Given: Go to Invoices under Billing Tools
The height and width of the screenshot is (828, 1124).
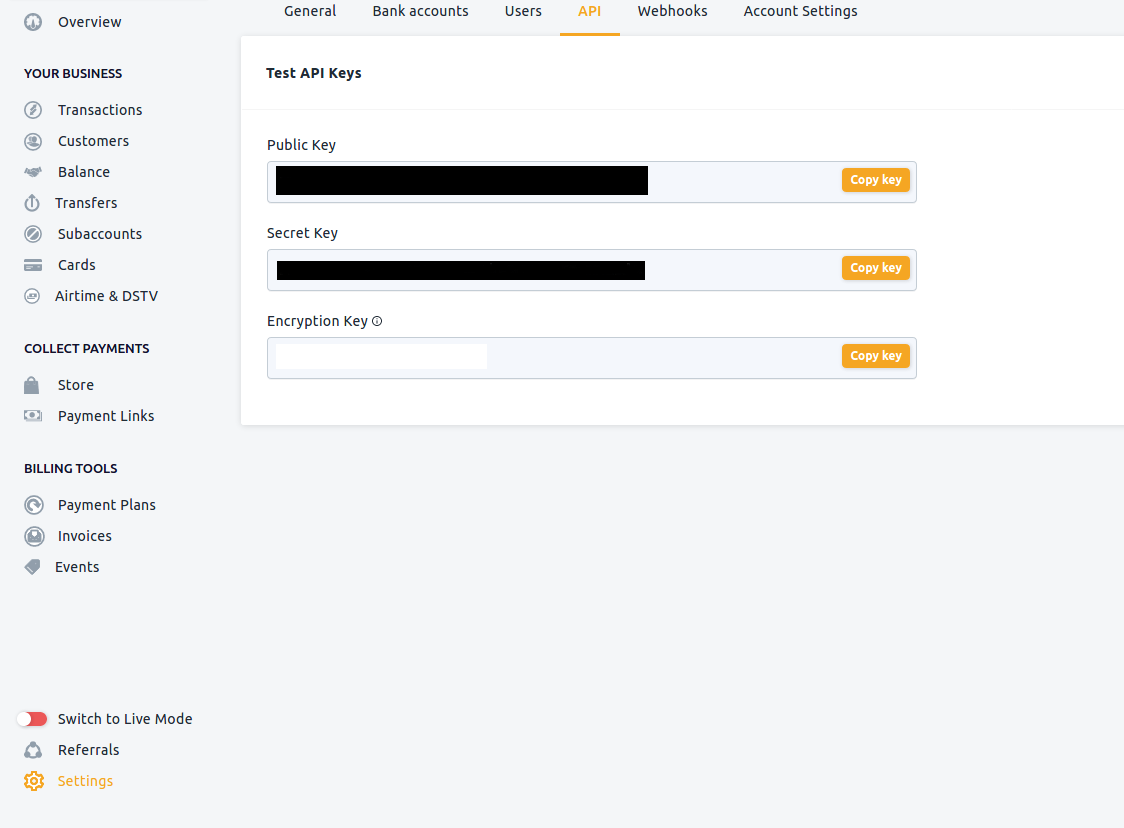Looking at the screenshot, I should click(x=85, y=536).
